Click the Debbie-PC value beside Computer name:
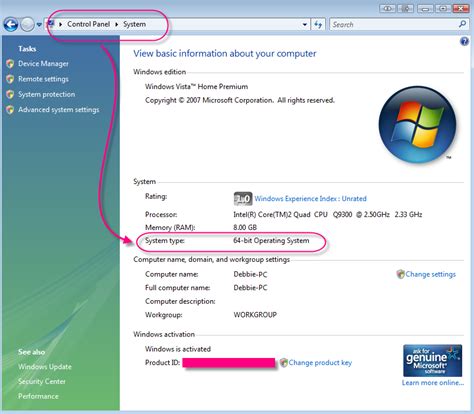 [250, 275]
